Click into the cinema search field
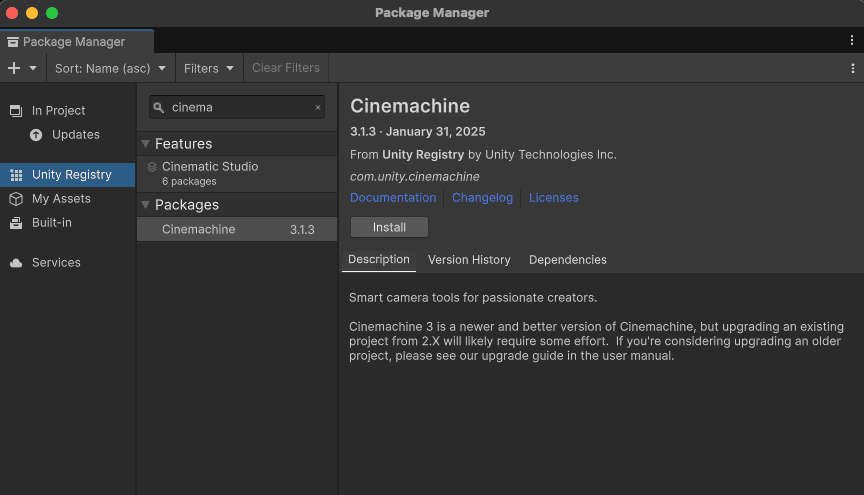The image size is (864, 495). point(237,107)
